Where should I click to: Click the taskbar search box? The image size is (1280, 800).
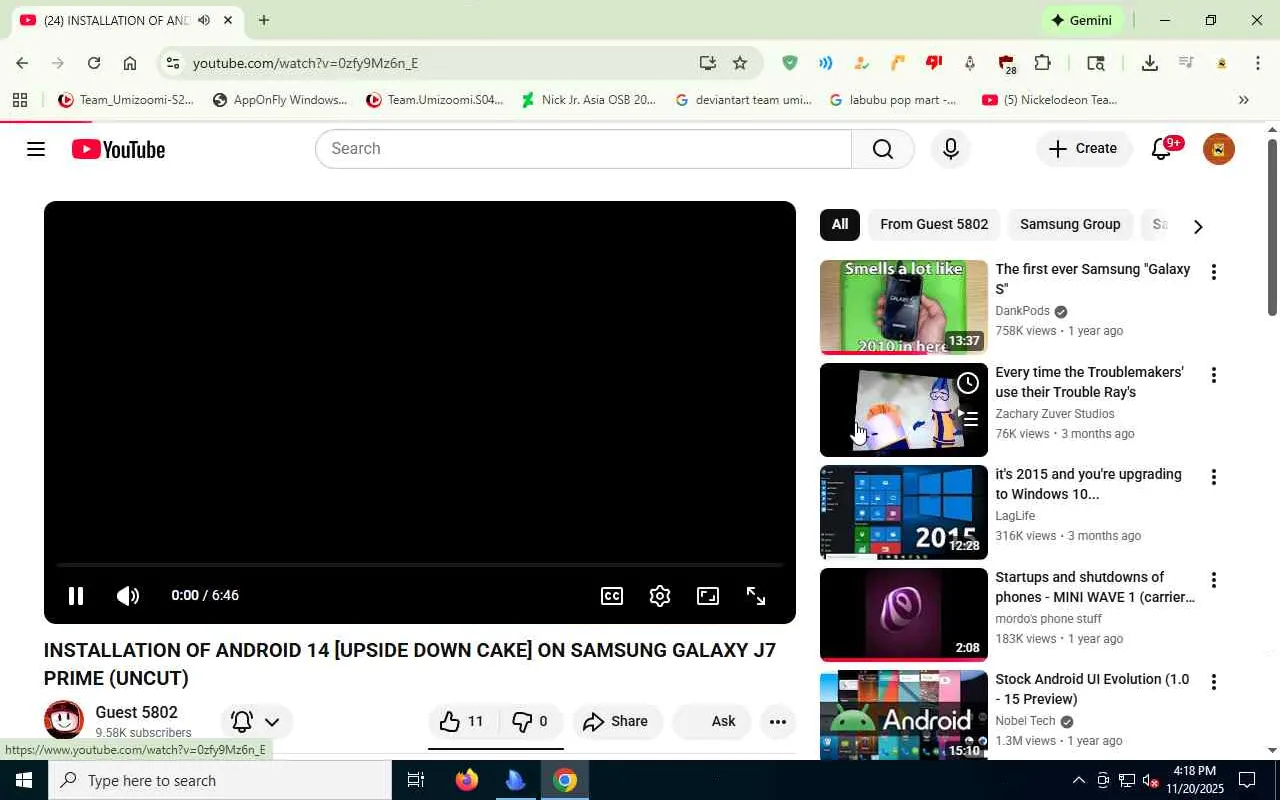(x=221, y=780)
